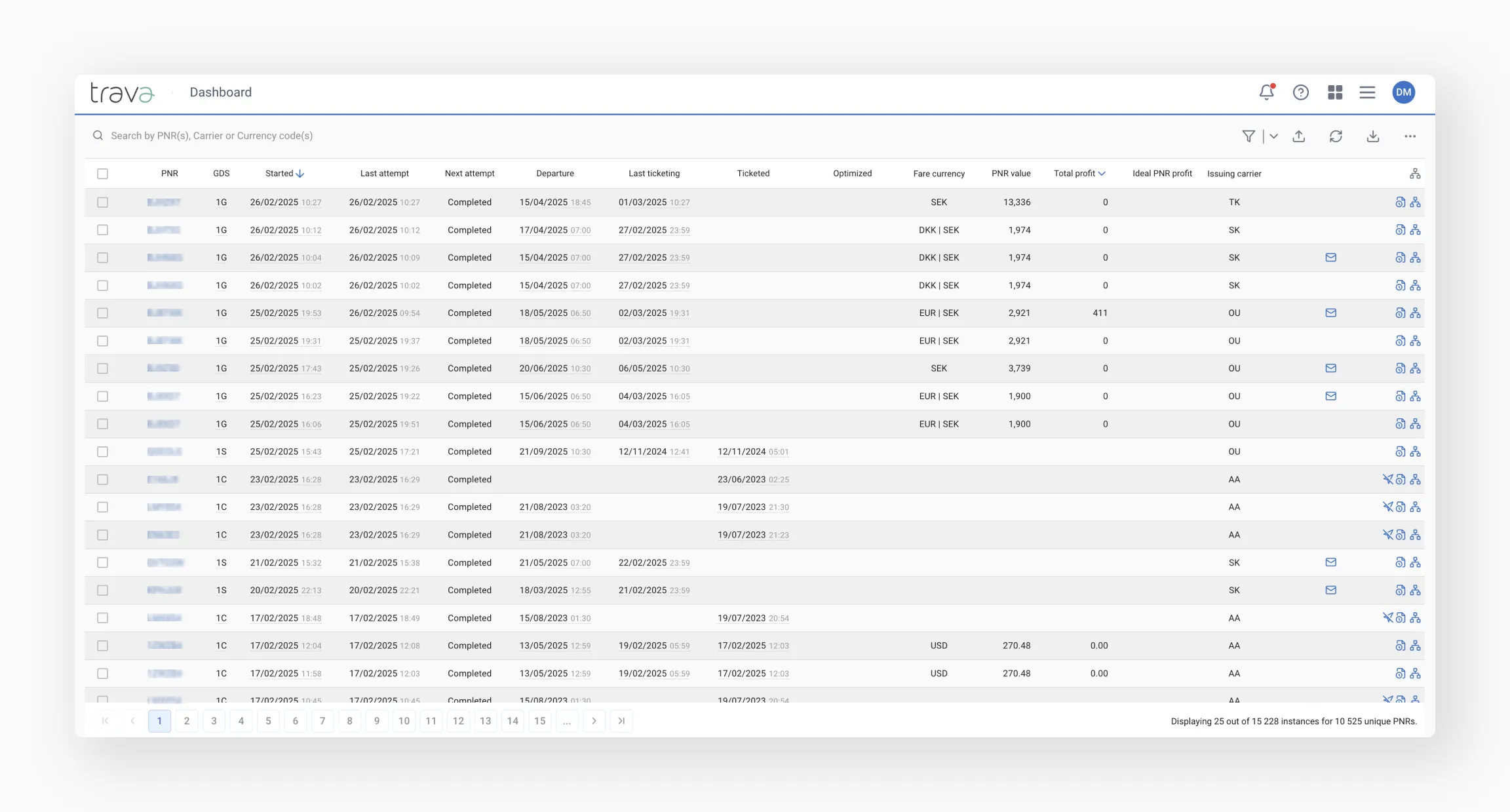Click the pagination ellipsis button

[567, 721]
